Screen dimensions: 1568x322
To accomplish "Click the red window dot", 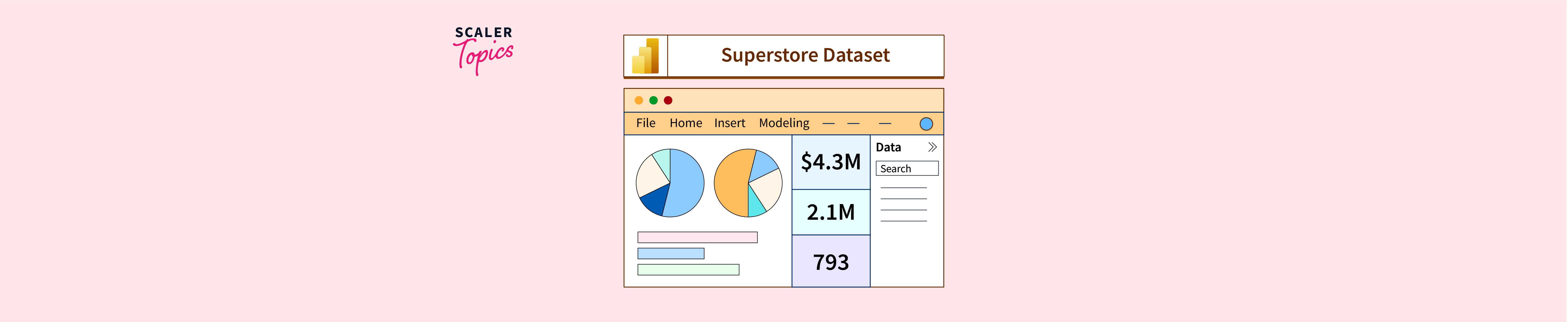I will pyautogui.click(x=668, y=100).
